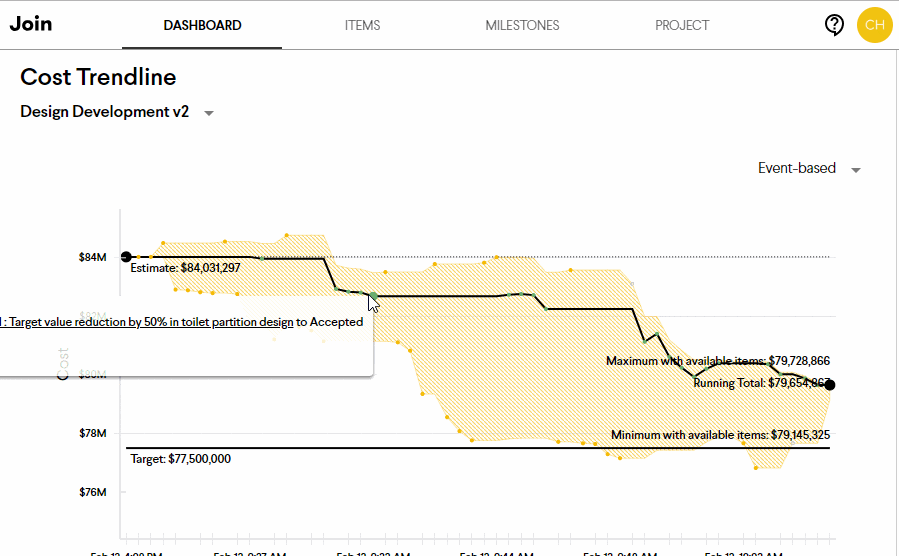Open the toilet partition design item link
Viewport: 899px width, 556px height.
tap(150, 322)
